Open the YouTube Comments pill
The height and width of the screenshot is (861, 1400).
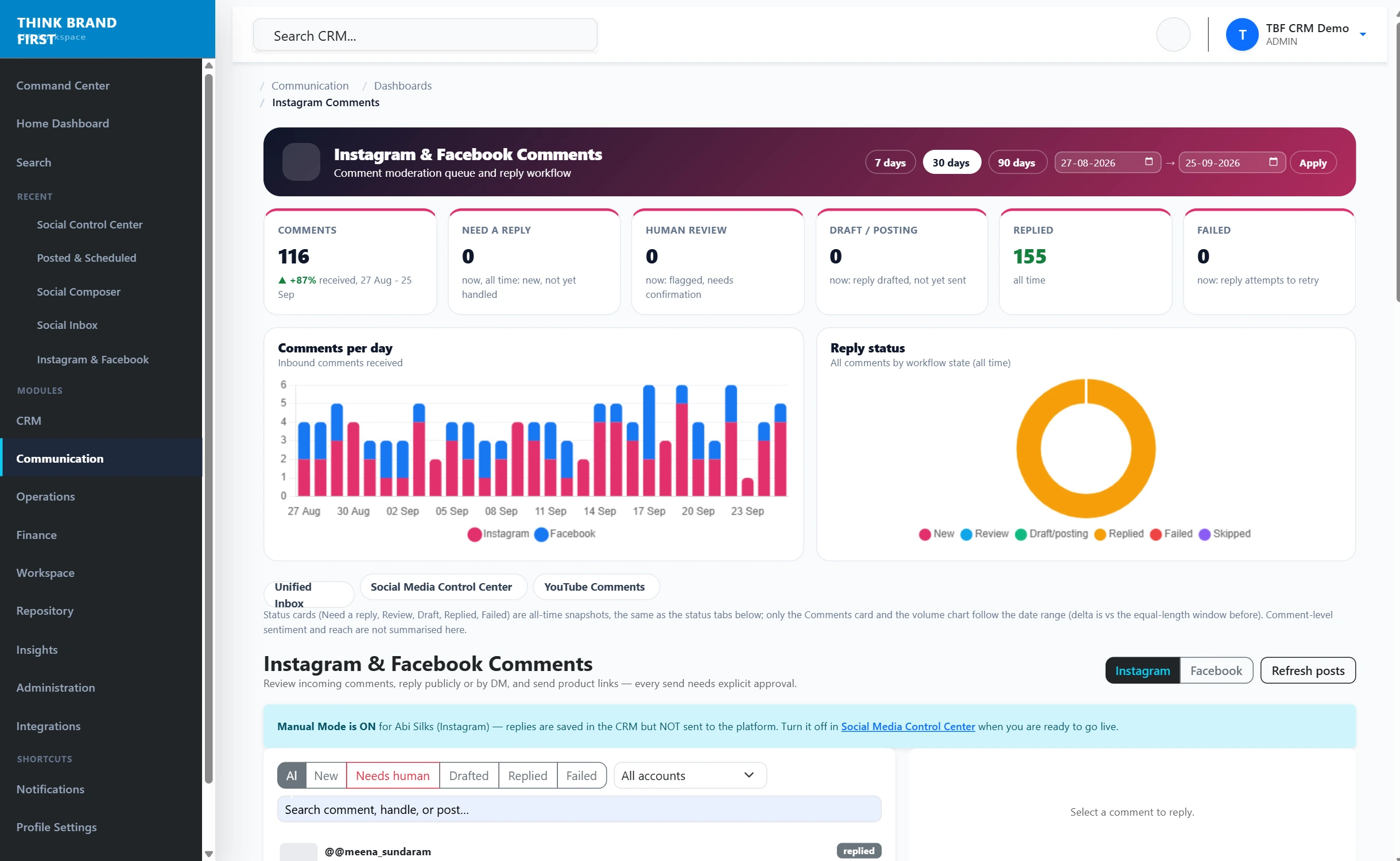(596, 587)
